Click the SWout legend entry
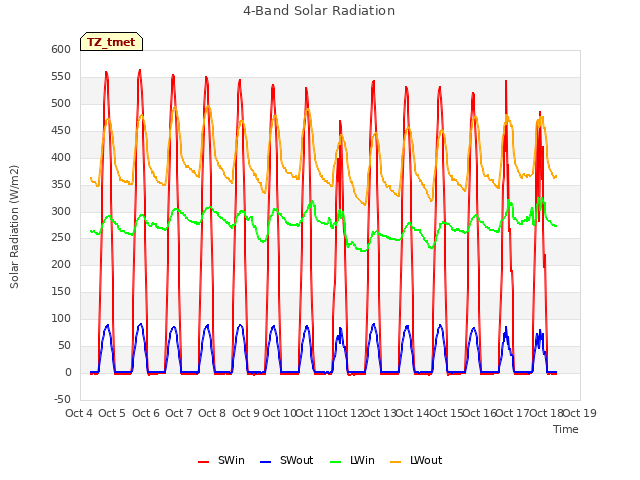This screenshot has width=640, height=480. 287,460
